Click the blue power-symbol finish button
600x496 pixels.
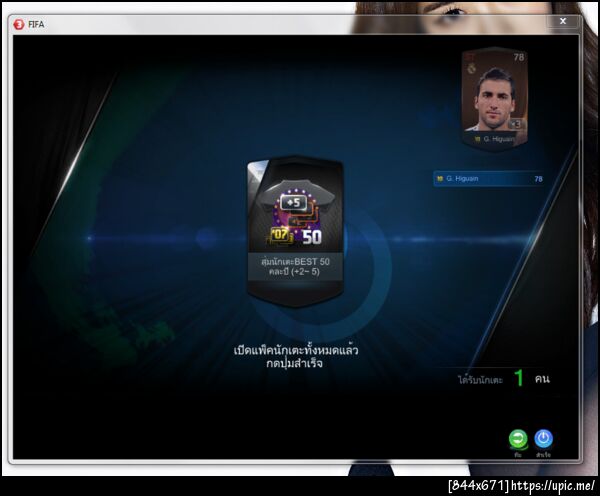coord(543,439)
